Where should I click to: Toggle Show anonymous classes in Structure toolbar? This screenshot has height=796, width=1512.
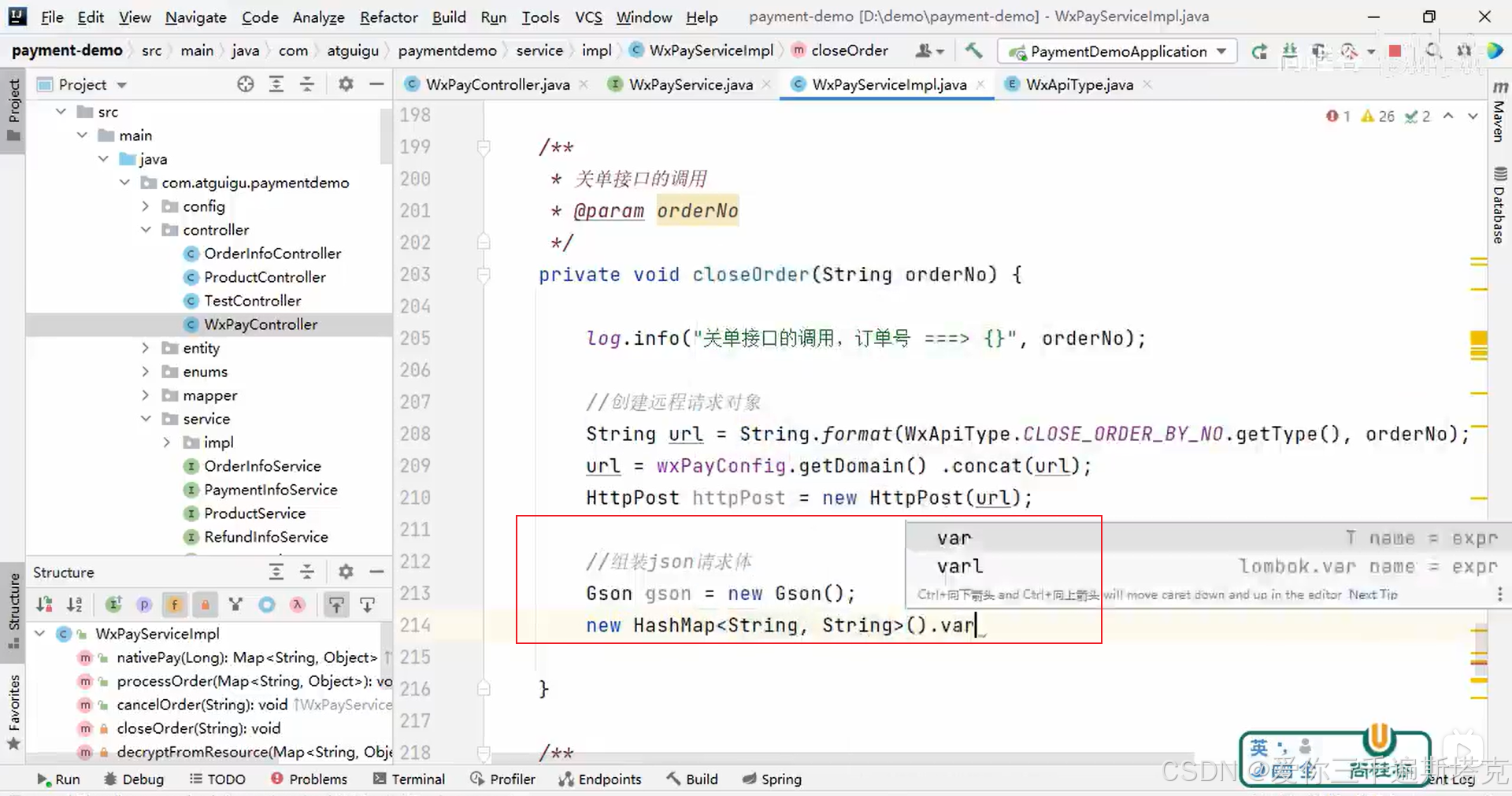(235, 605)
